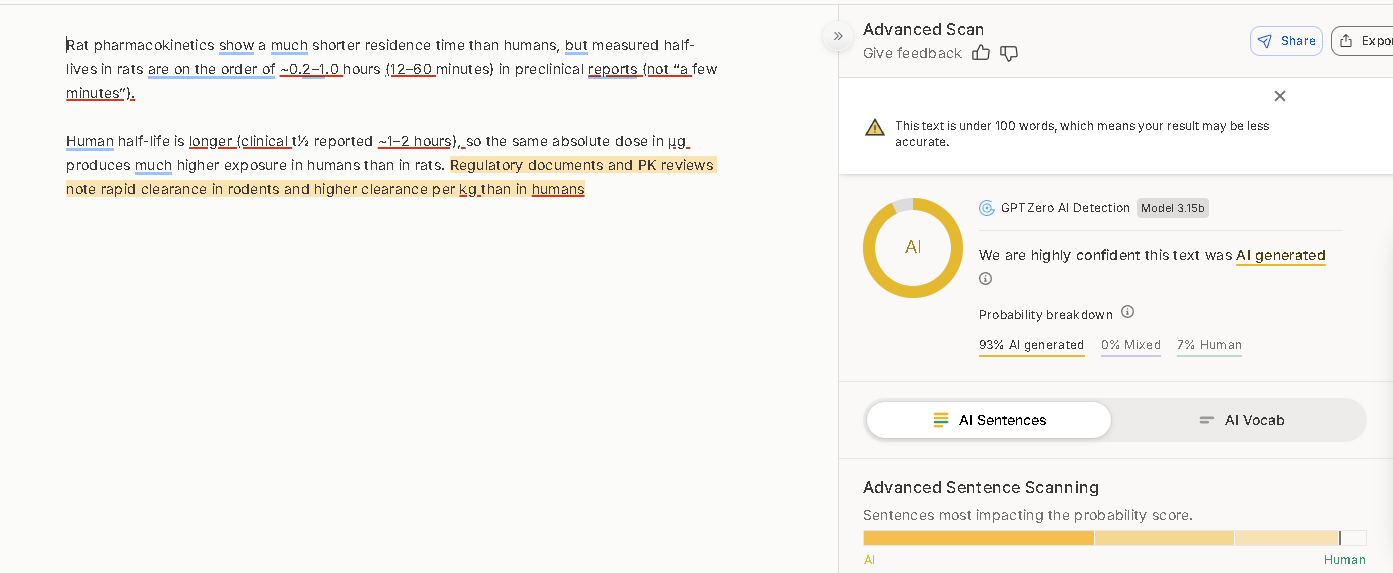Click the yellow warning triangle icon
Image resolution: width=1393 pixels, height=573 pixels.
tap(875, 127)
